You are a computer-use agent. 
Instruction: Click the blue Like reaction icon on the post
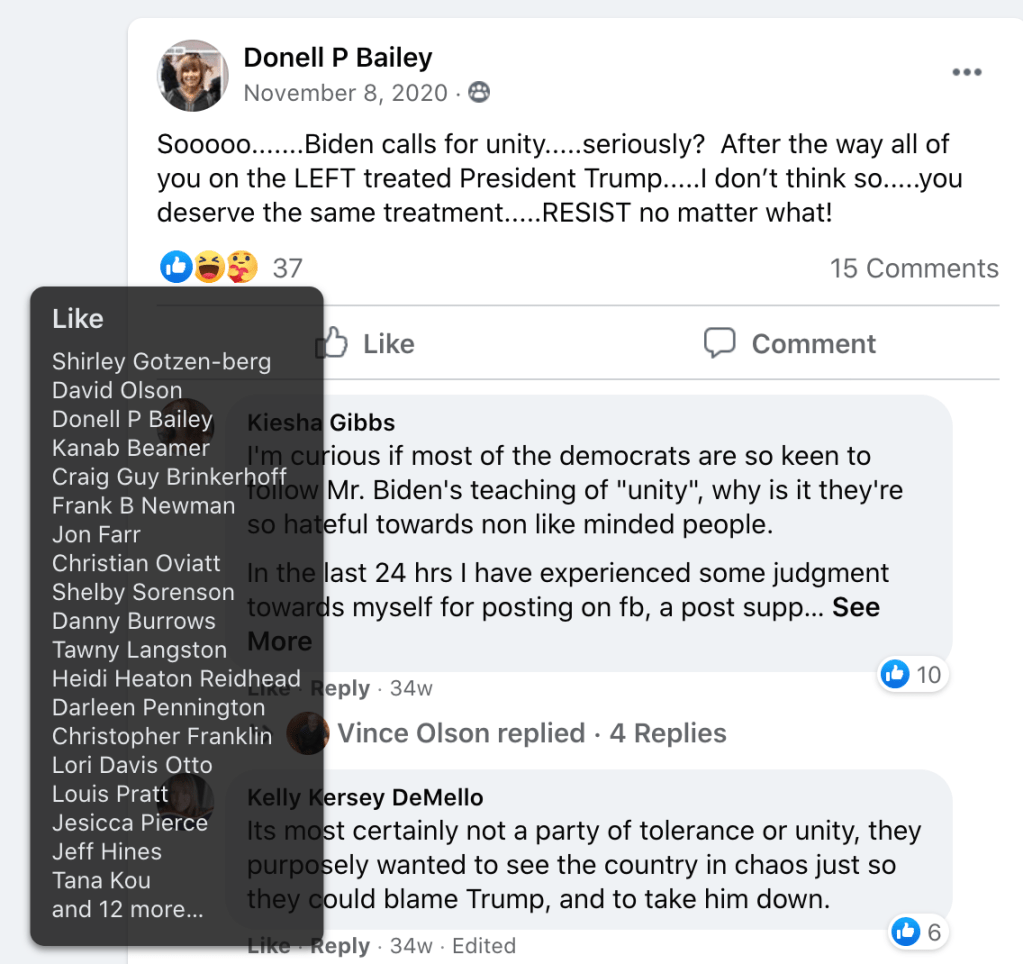176,267
